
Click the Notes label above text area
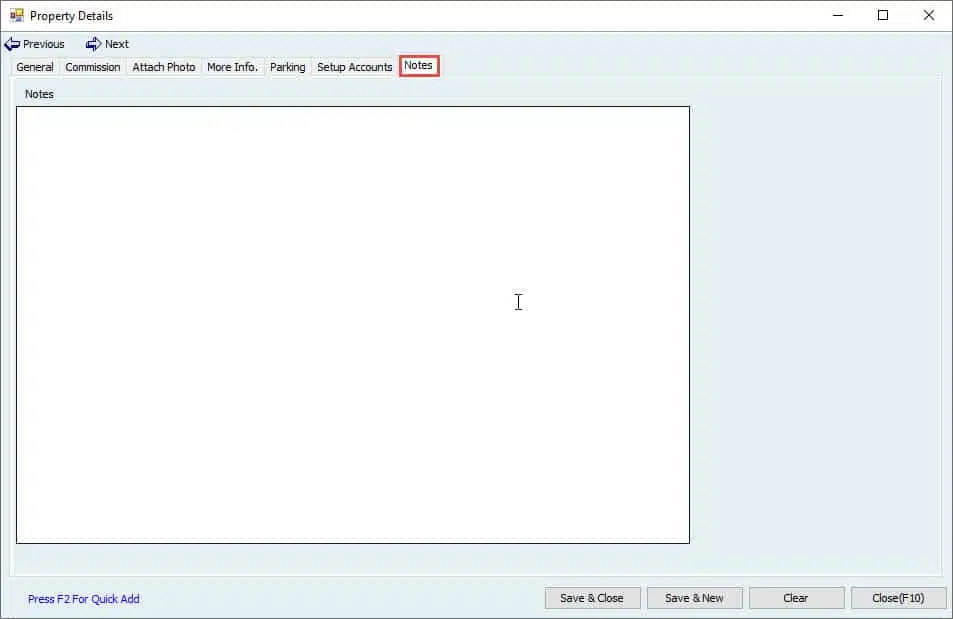[39, 94]
